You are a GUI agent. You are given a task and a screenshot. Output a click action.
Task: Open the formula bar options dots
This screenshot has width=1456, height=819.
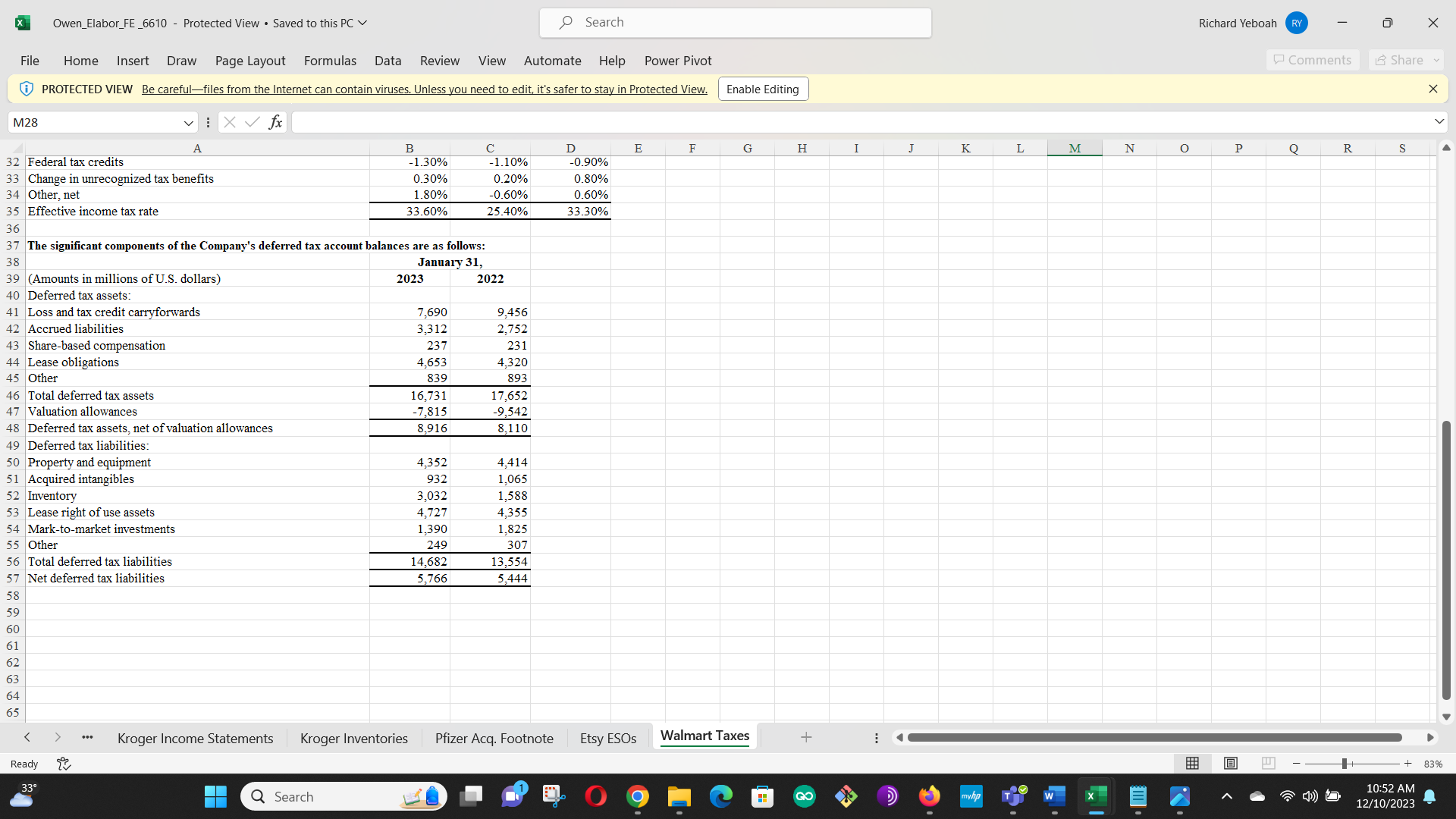click(x=208, y=121)
